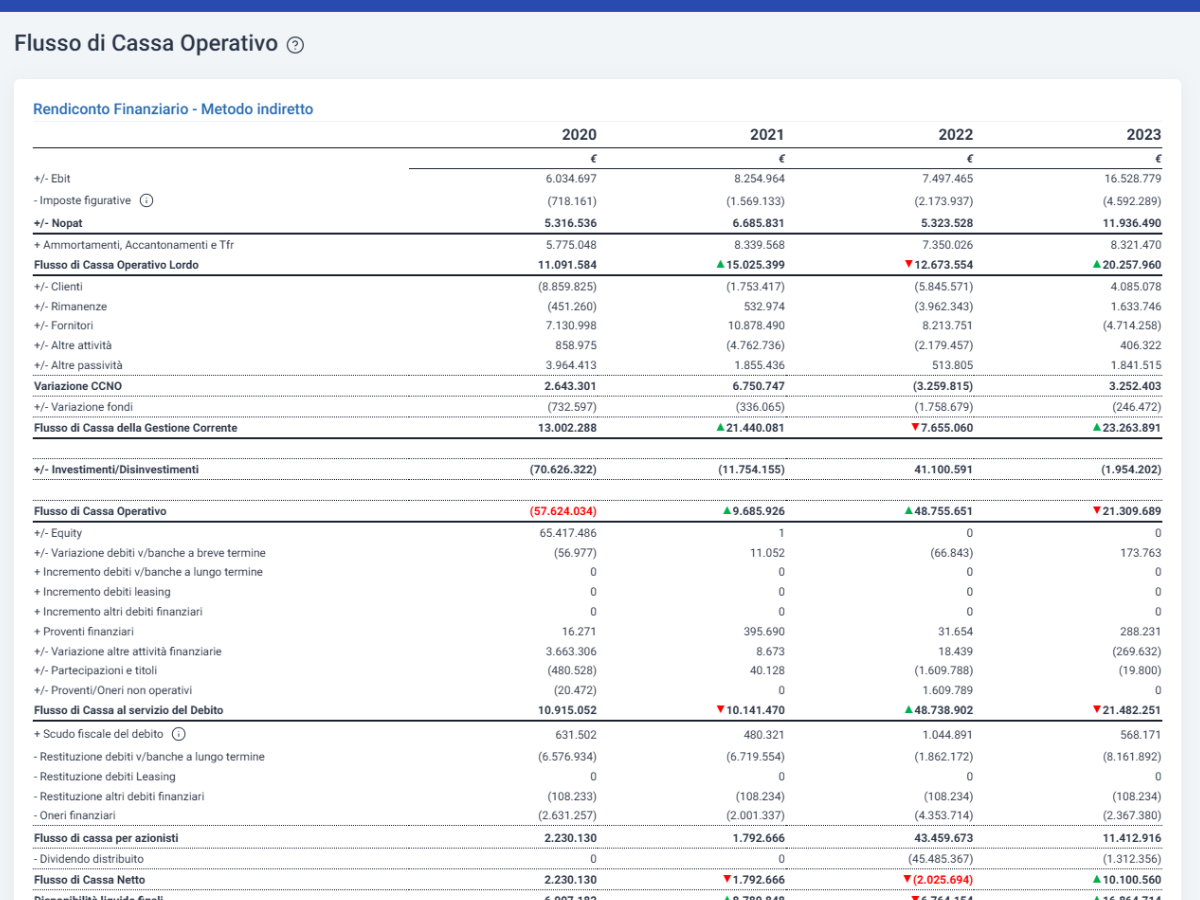Click Variazione debiti v/banche a breve termine label
Screen dimensions: 1200x900
pos(149,553)
